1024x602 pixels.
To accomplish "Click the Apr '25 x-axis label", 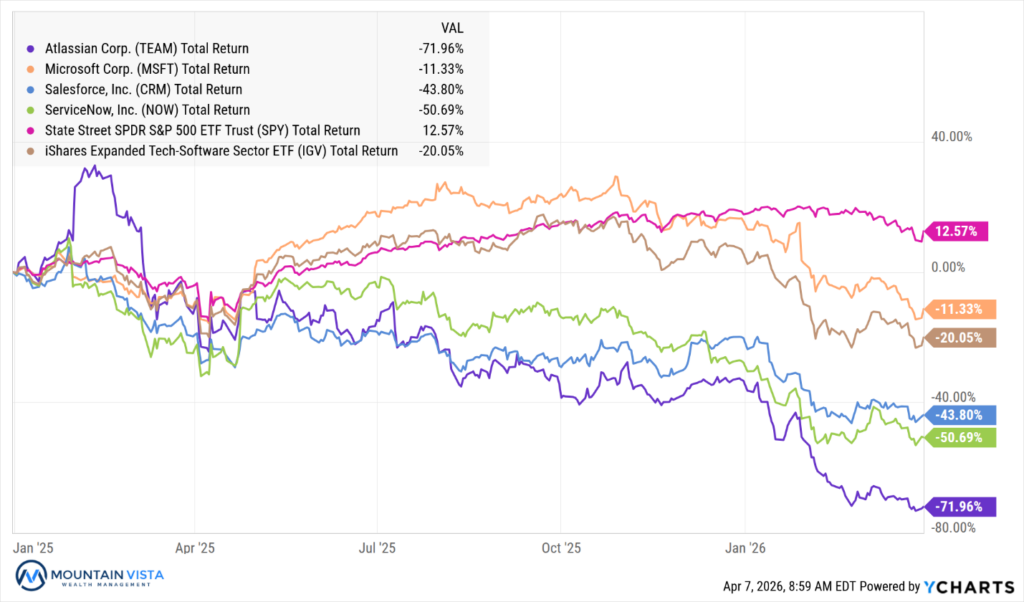I will [x=194, y=547].
